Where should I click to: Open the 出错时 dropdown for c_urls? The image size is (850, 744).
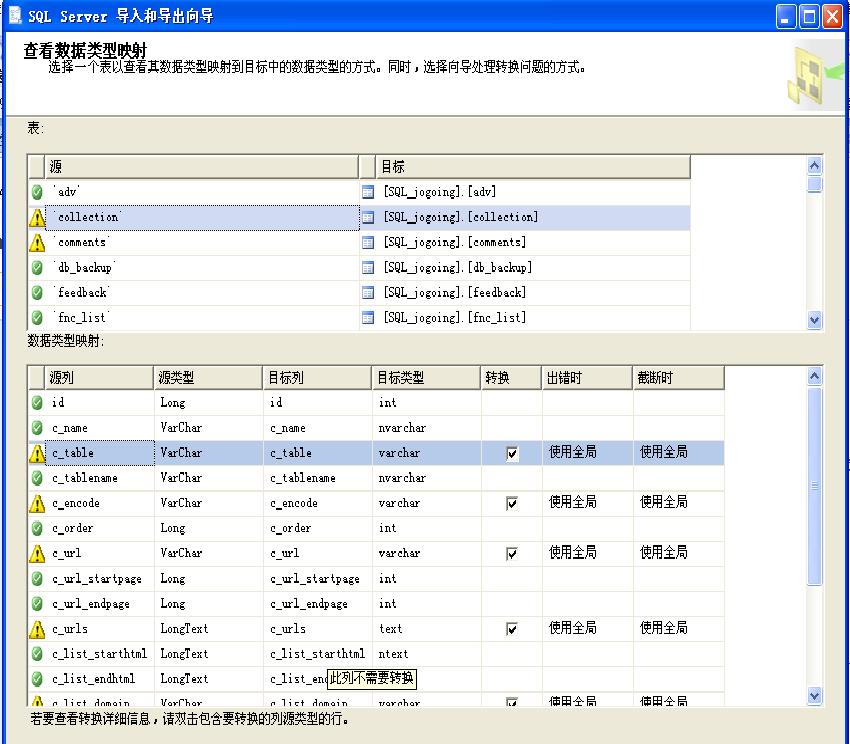587,629
